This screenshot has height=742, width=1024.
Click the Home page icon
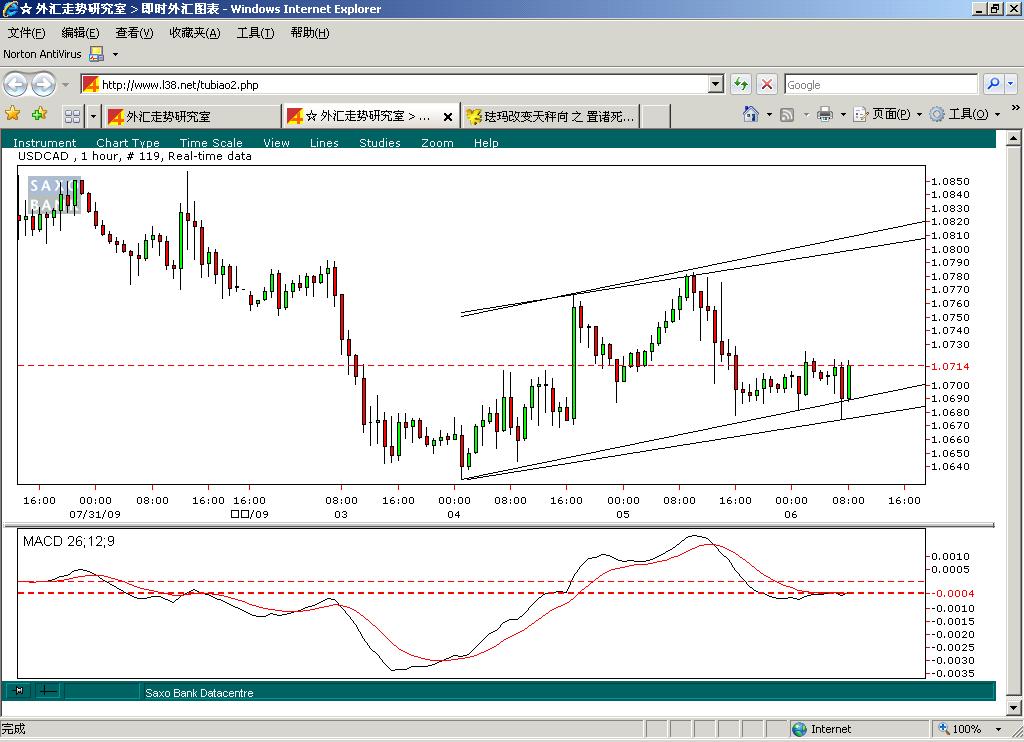pyautogui.click(x=751, y=114)
